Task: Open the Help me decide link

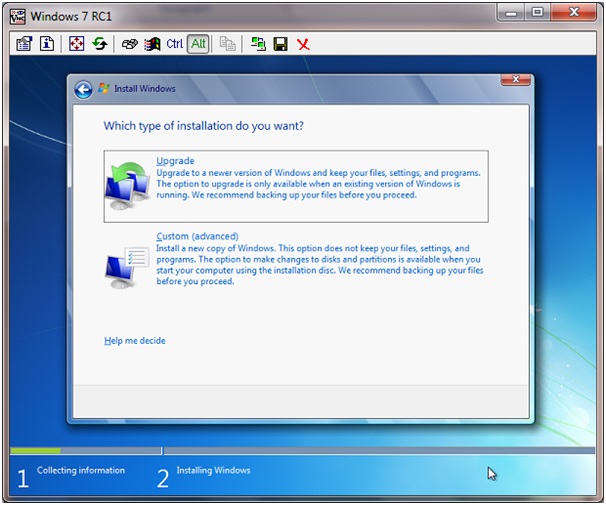Action: click(x=135, y=341)
